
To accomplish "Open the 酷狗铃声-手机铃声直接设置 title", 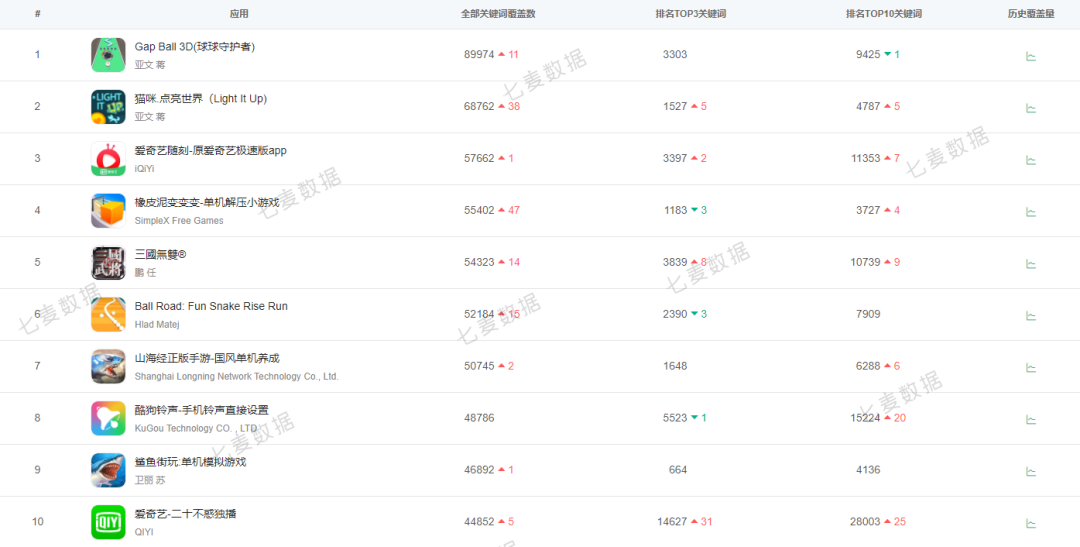I will (x=202, y=411).
